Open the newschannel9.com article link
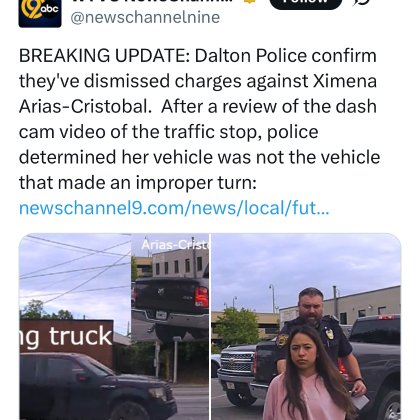Screen dimensions: 420x420 (x=174, y=208)
